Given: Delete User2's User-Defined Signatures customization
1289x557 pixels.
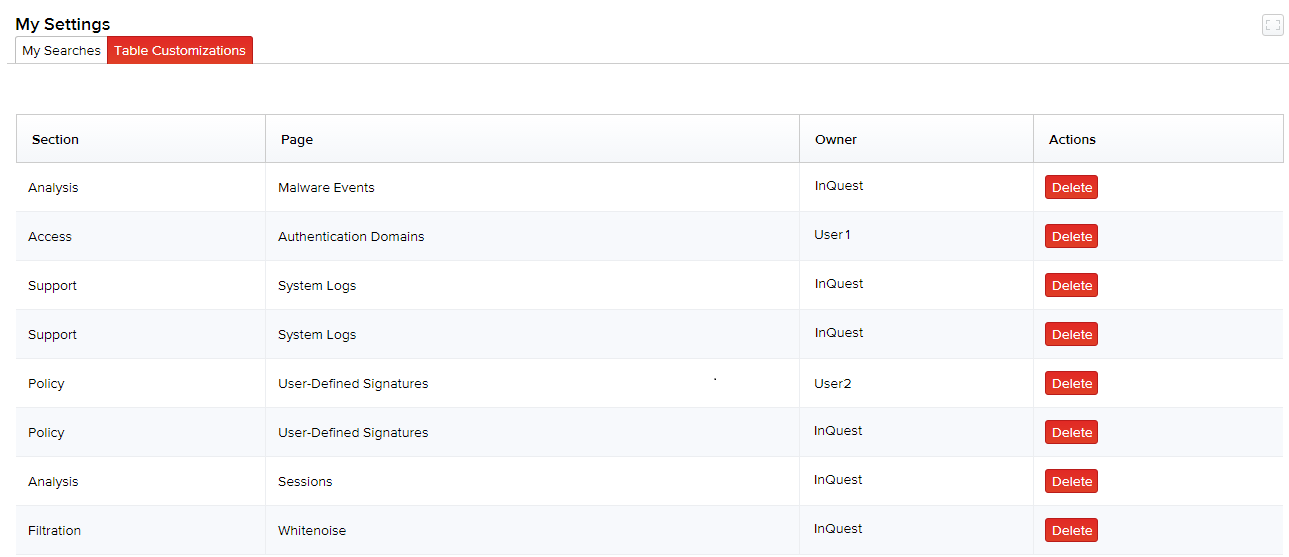Looking at the screenshot, I should [1071, 384].
